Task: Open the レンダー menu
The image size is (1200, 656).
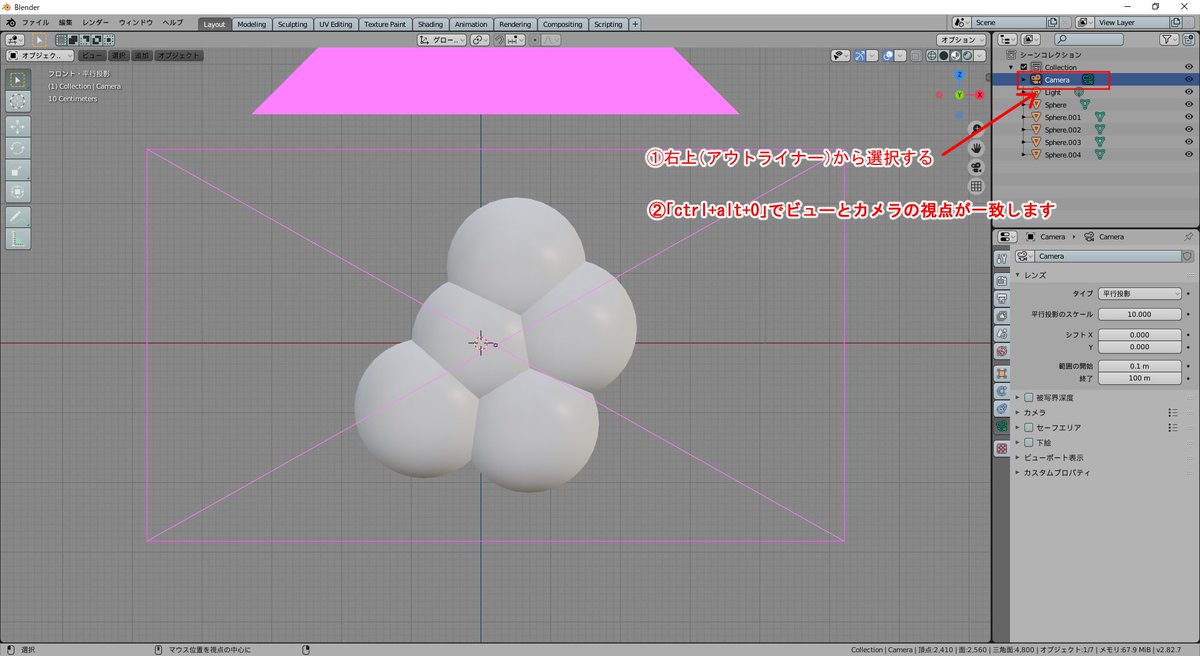Action: click(96, 22)
